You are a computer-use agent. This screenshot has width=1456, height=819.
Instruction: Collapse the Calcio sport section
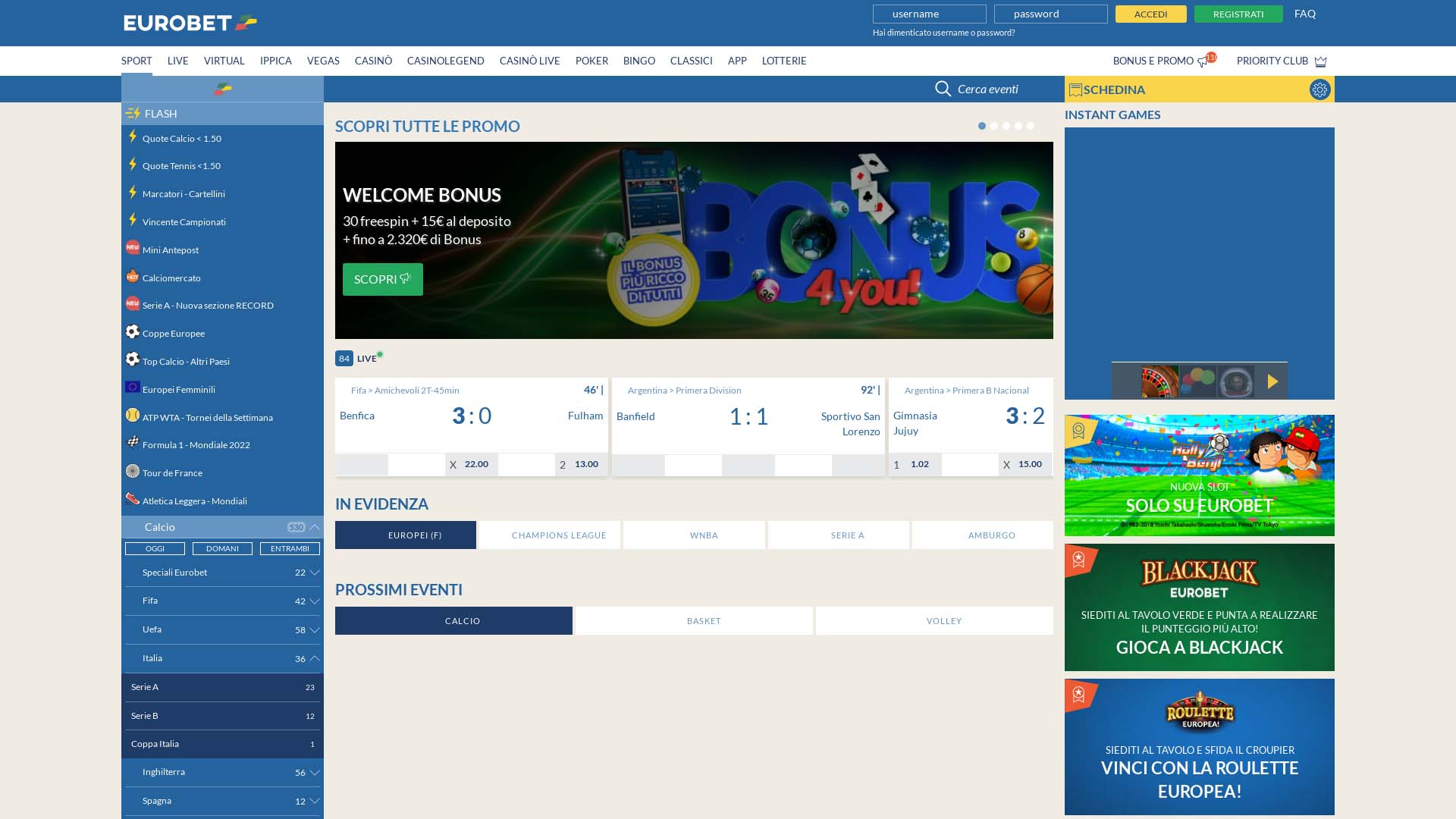(x=315, y=527)
